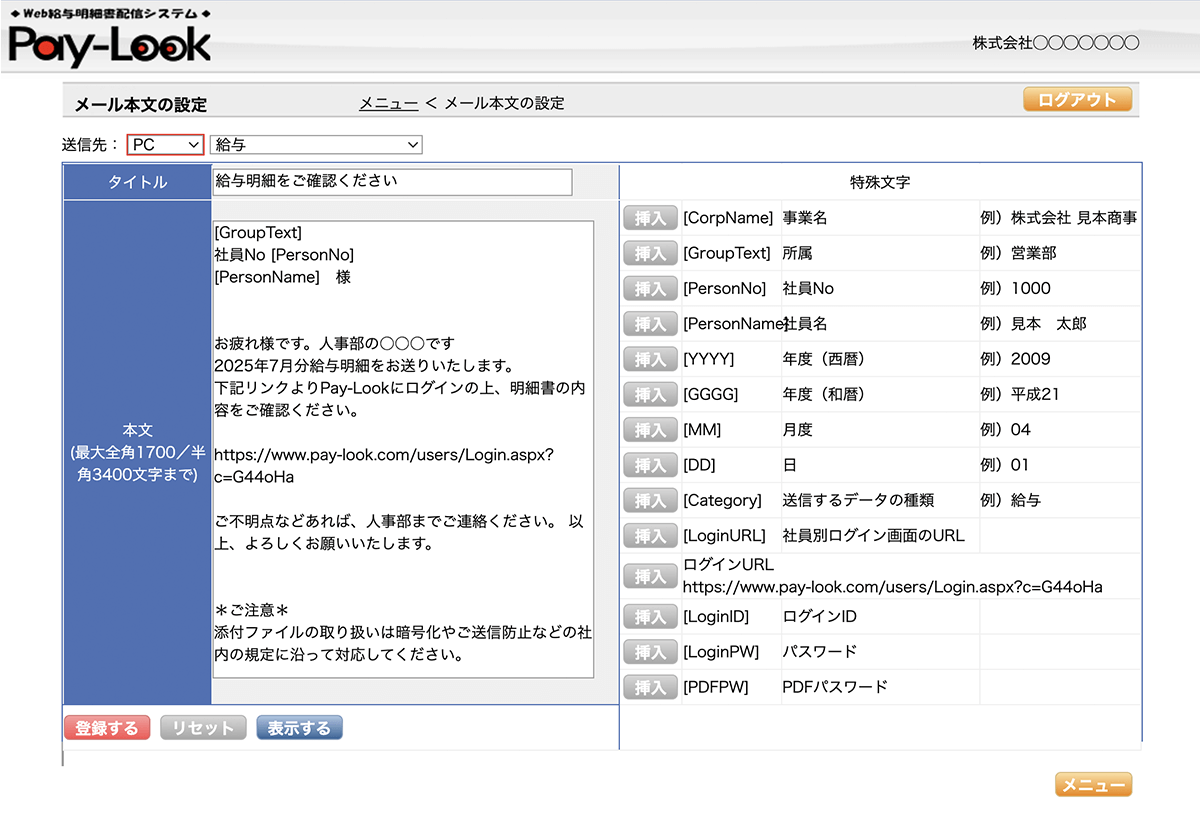1200x814 pixels.
Task: Insert the [LoginURL] placeholder
Action: (650, 536)
